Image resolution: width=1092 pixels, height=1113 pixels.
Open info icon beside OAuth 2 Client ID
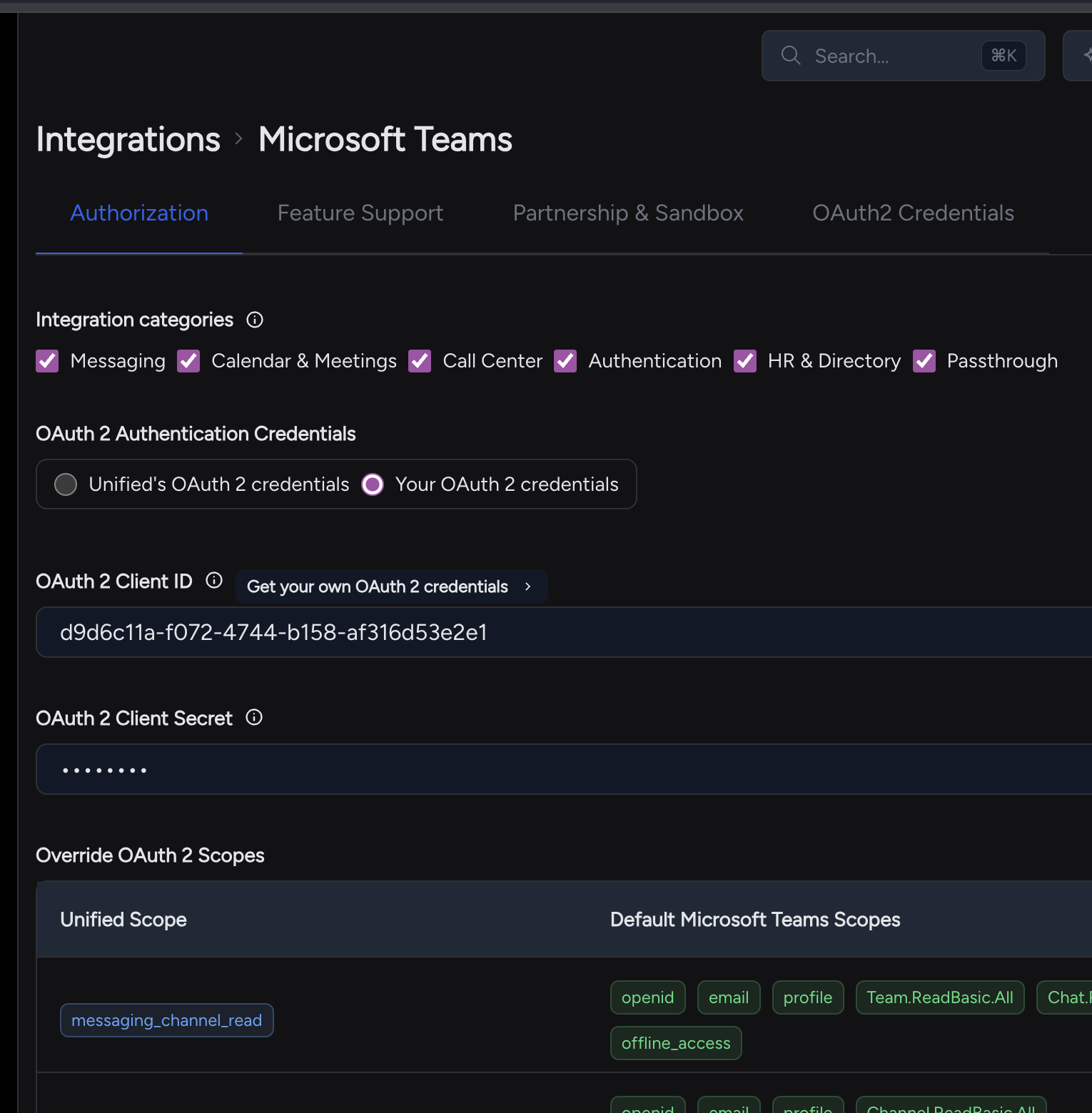coord(214,580)
